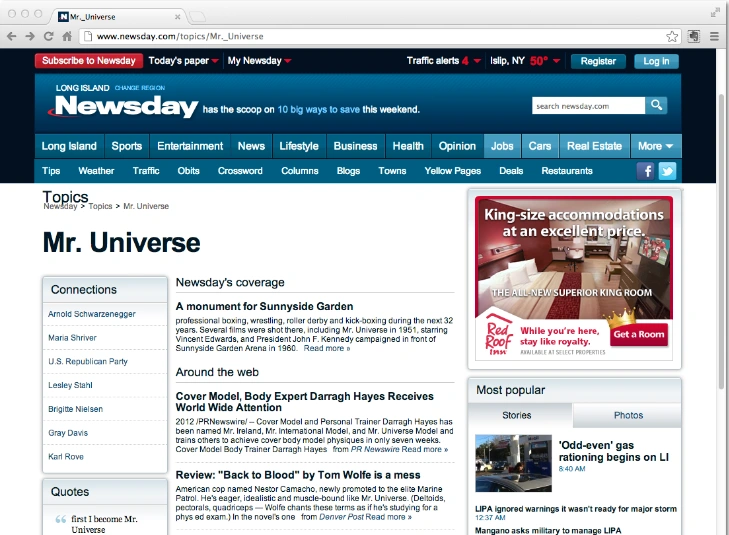This screenshot has height=535, width=729.
Task: Go back with the browser back arrow
Action: click(x=12, y=36)
